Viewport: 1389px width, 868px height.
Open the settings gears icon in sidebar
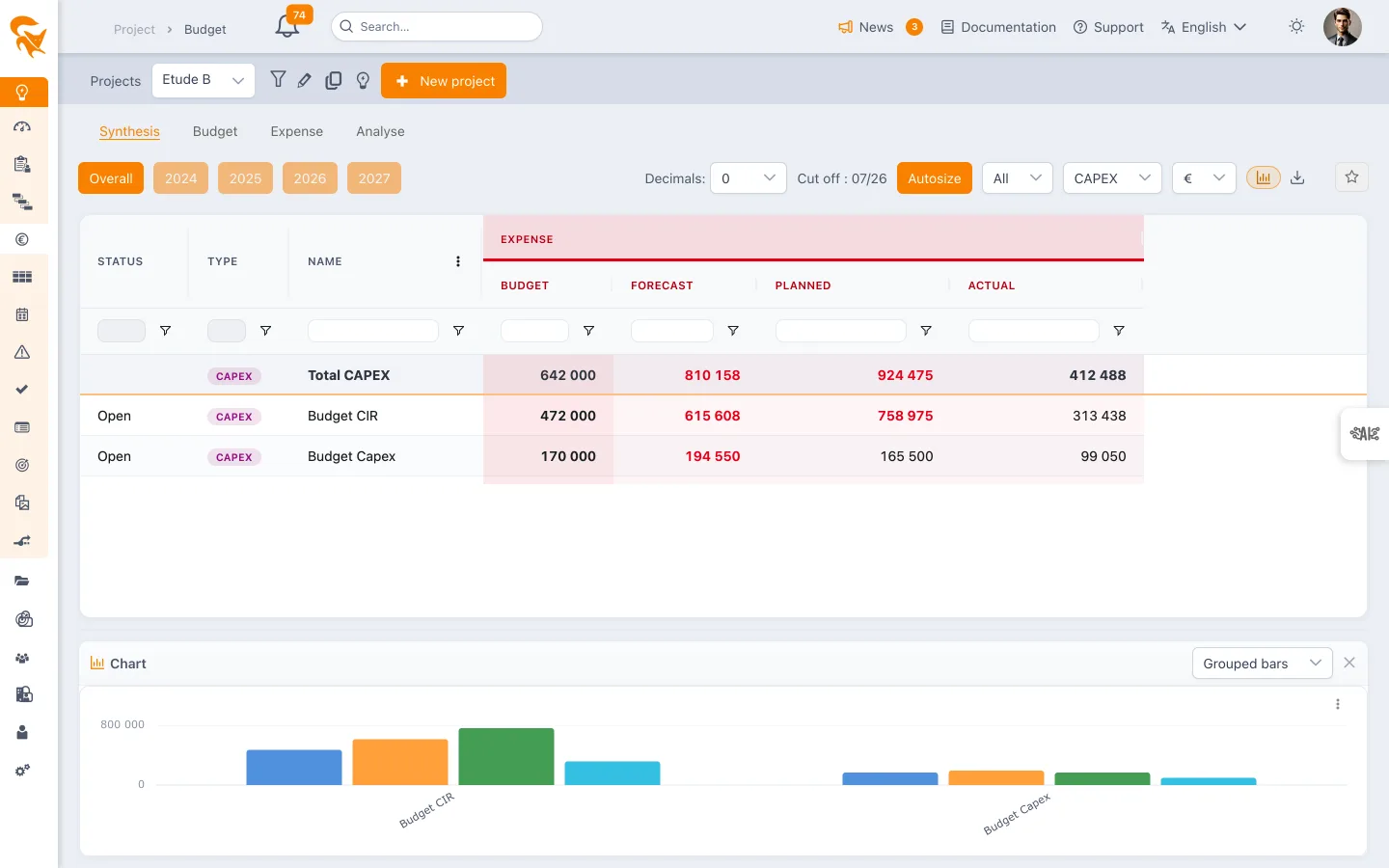[x=22, y=771]
